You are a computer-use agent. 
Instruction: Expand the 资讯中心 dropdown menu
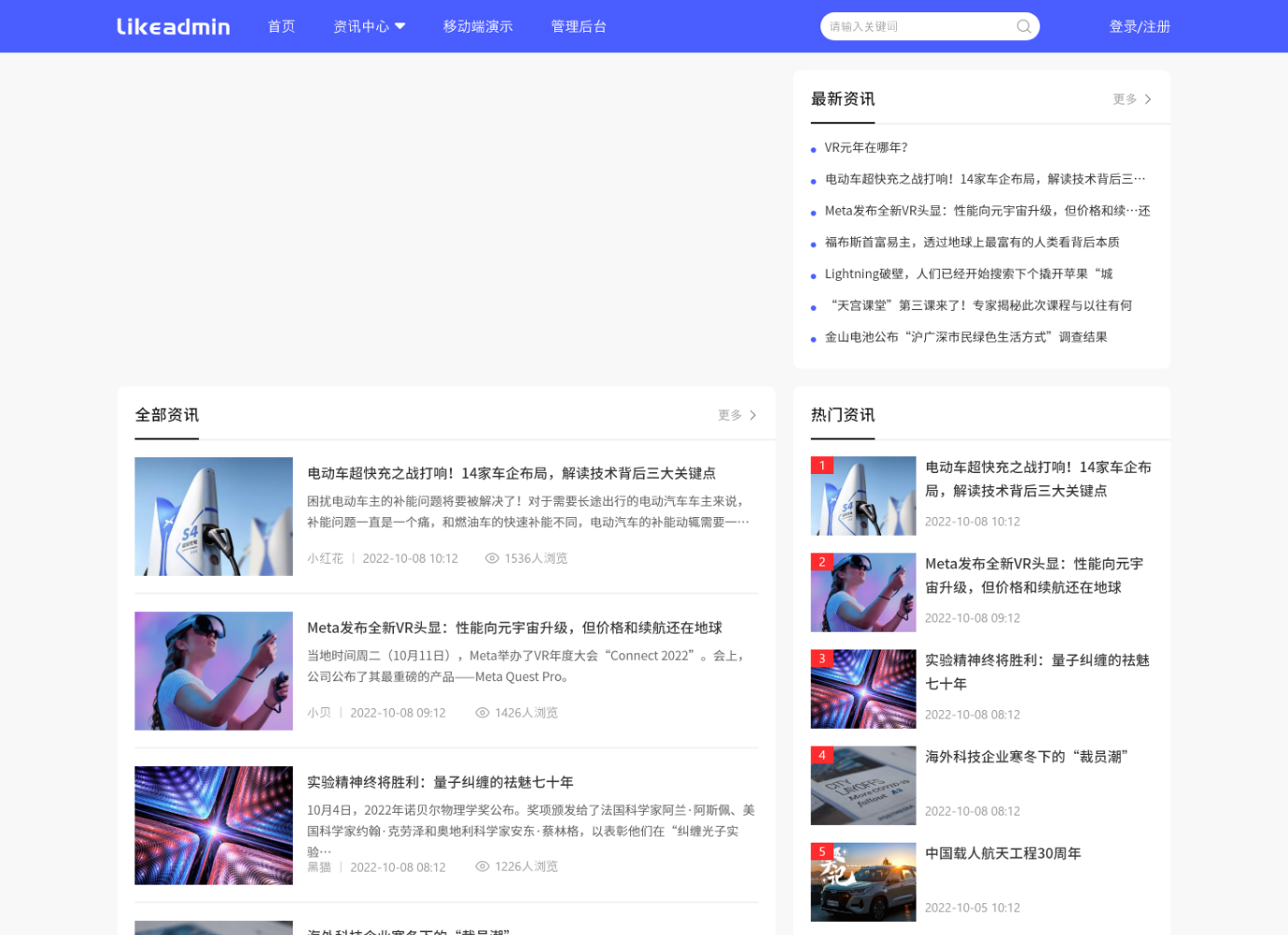coord(369,26)
